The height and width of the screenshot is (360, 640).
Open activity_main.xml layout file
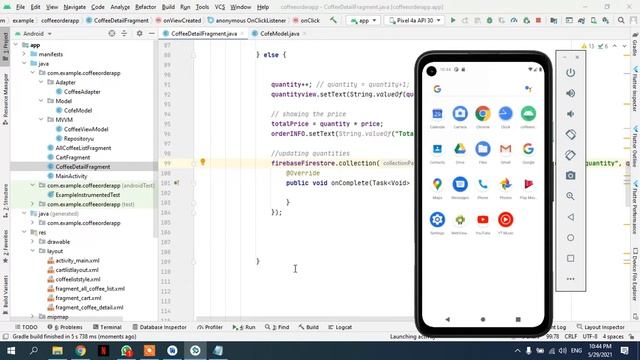tap(77, 260)
